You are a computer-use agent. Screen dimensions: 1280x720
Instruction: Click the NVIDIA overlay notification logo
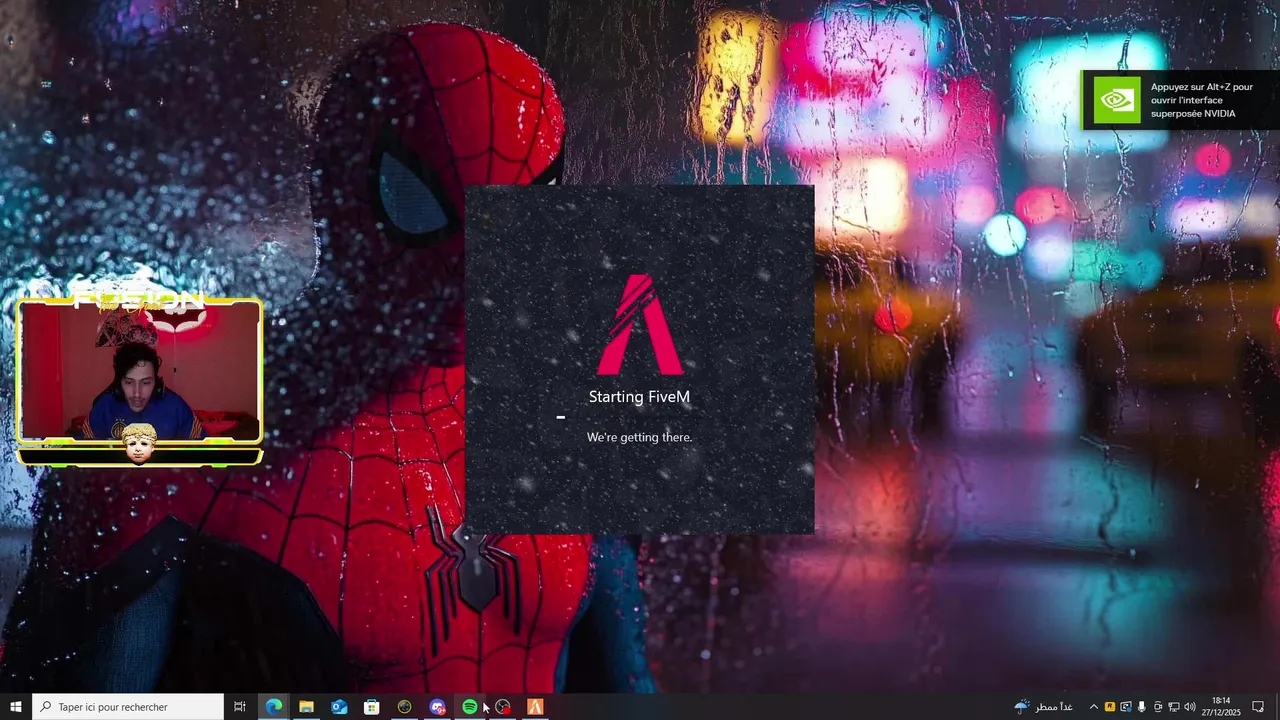pos(1116,100)
